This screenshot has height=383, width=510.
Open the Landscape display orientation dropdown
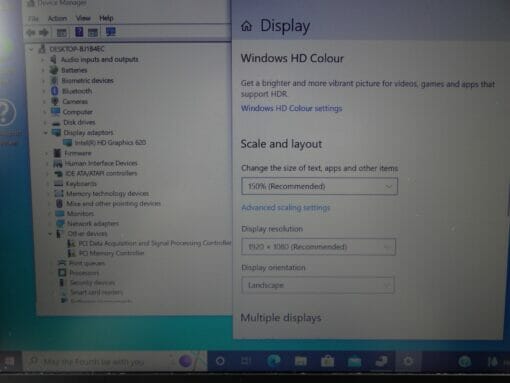[318, 285]
